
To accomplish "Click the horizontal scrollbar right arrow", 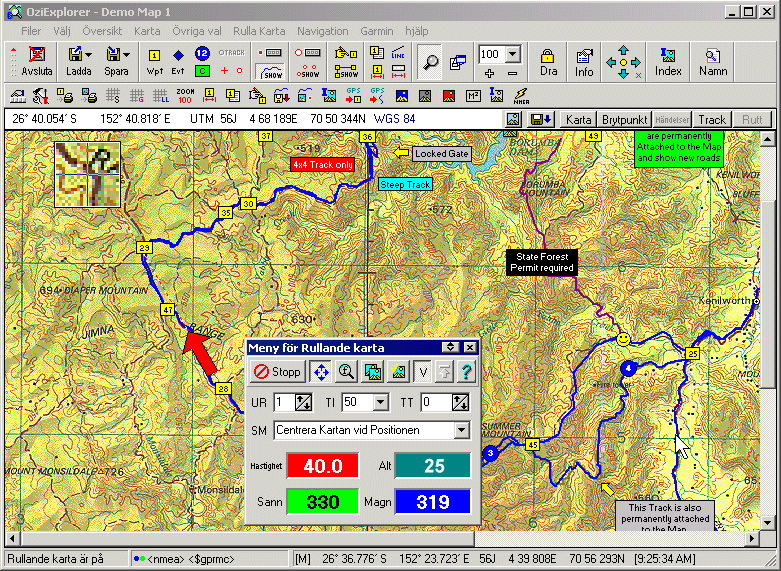I will [751, 538].
